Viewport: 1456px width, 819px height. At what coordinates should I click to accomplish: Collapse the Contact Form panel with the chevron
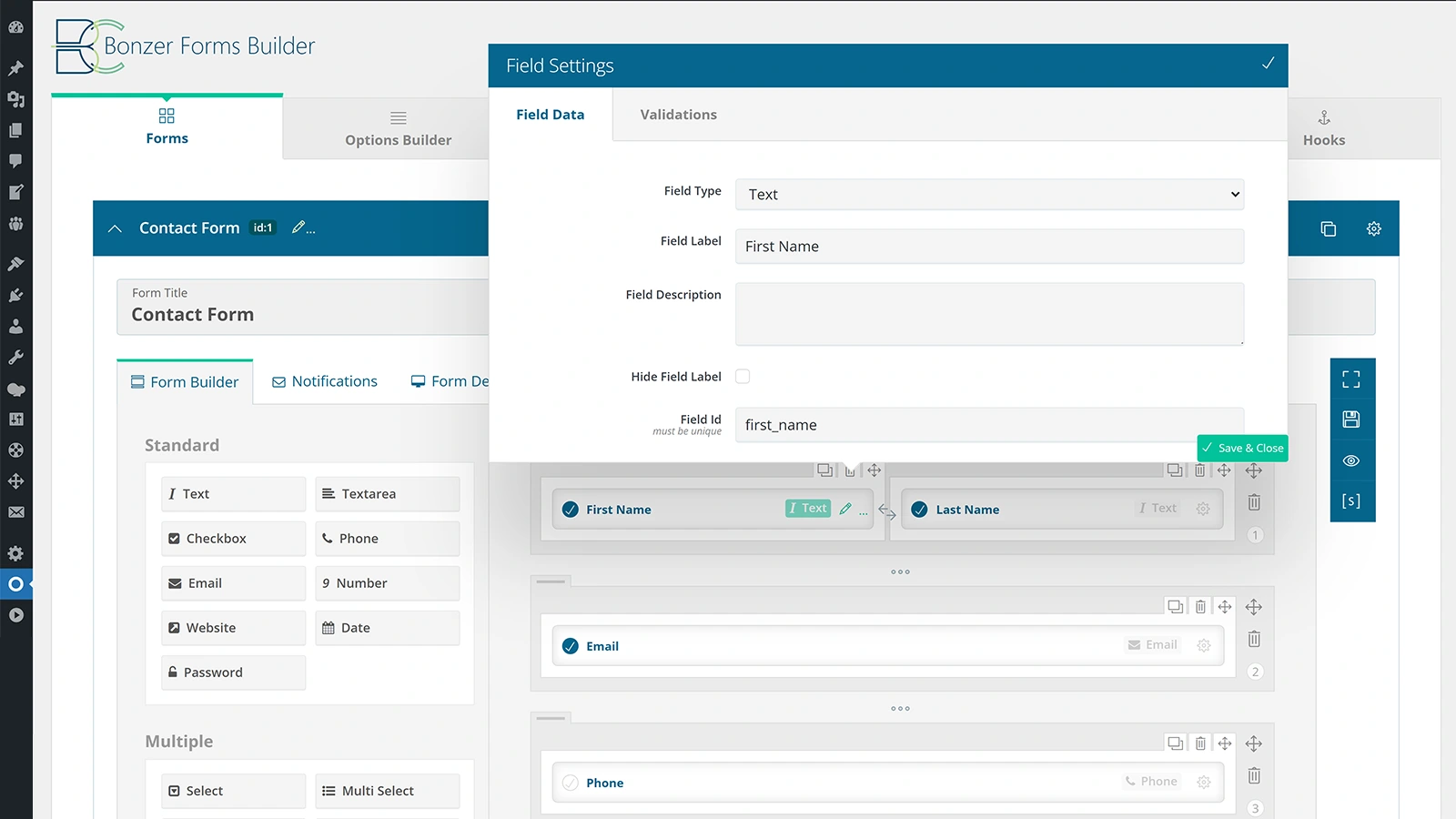[115, 228]
